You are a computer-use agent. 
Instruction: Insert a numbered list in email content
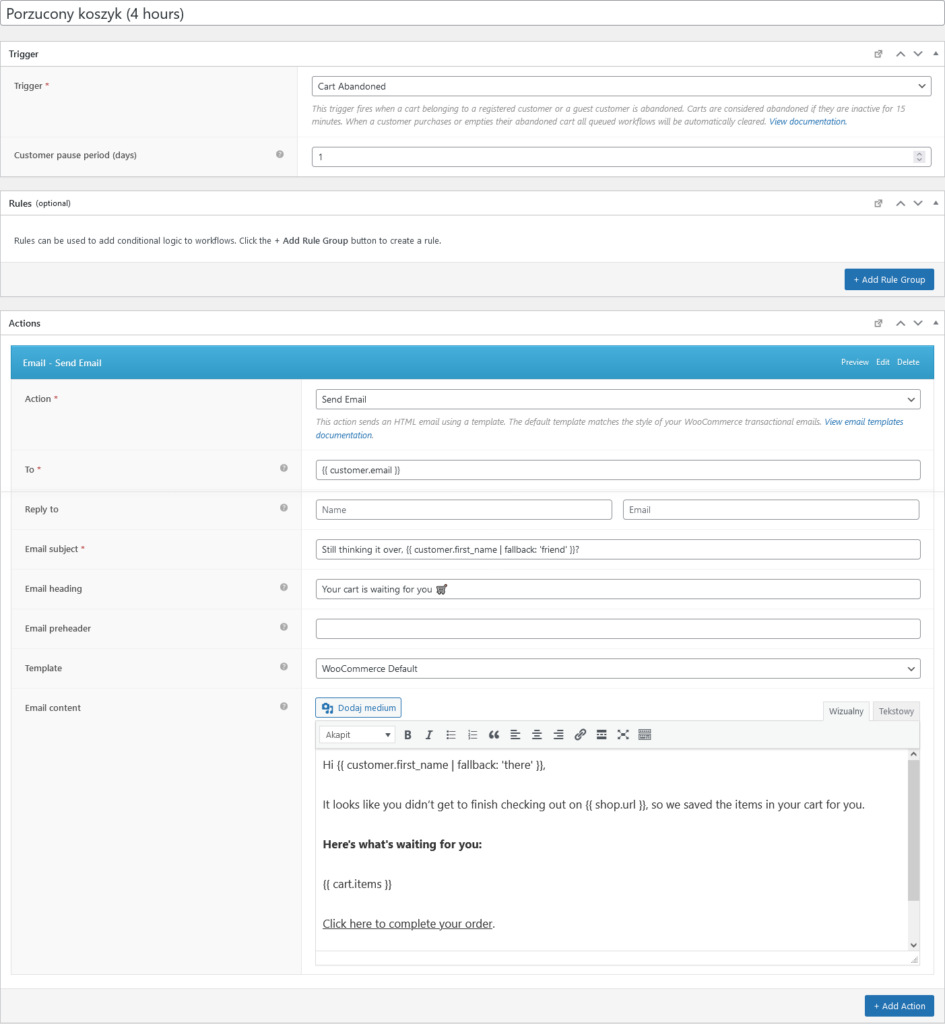pos(472,735)
